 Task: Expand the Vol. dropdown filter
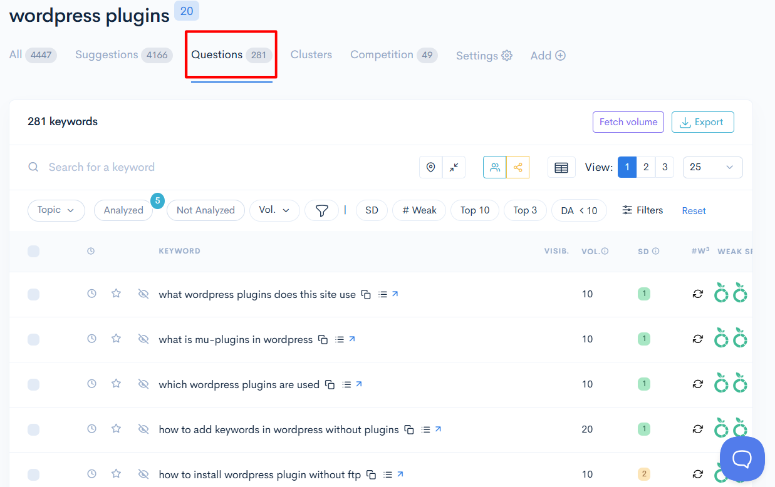click(274, 210)
